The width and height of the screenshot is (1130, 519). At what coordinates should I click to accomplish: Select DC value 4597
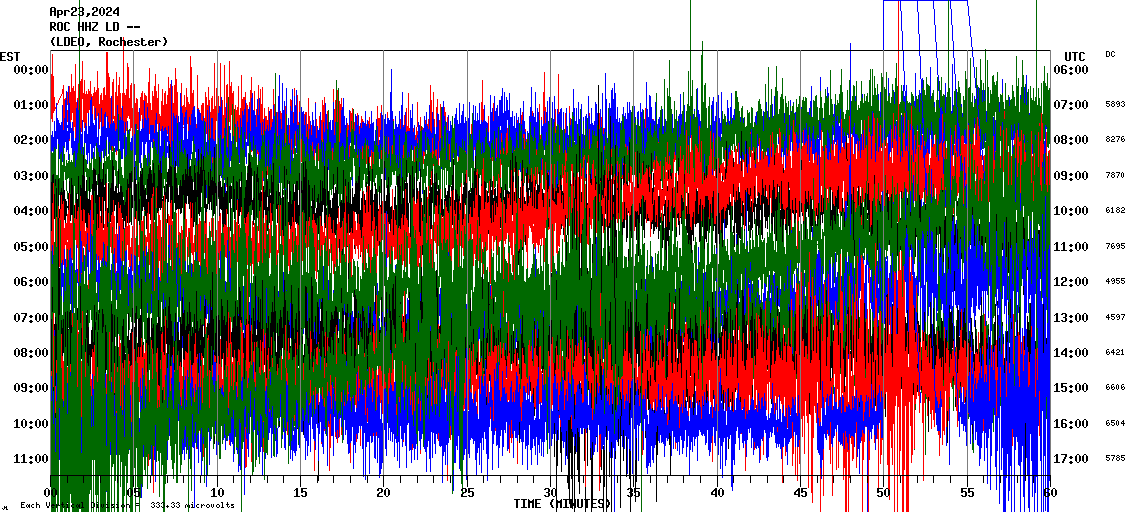point(1115,316)
